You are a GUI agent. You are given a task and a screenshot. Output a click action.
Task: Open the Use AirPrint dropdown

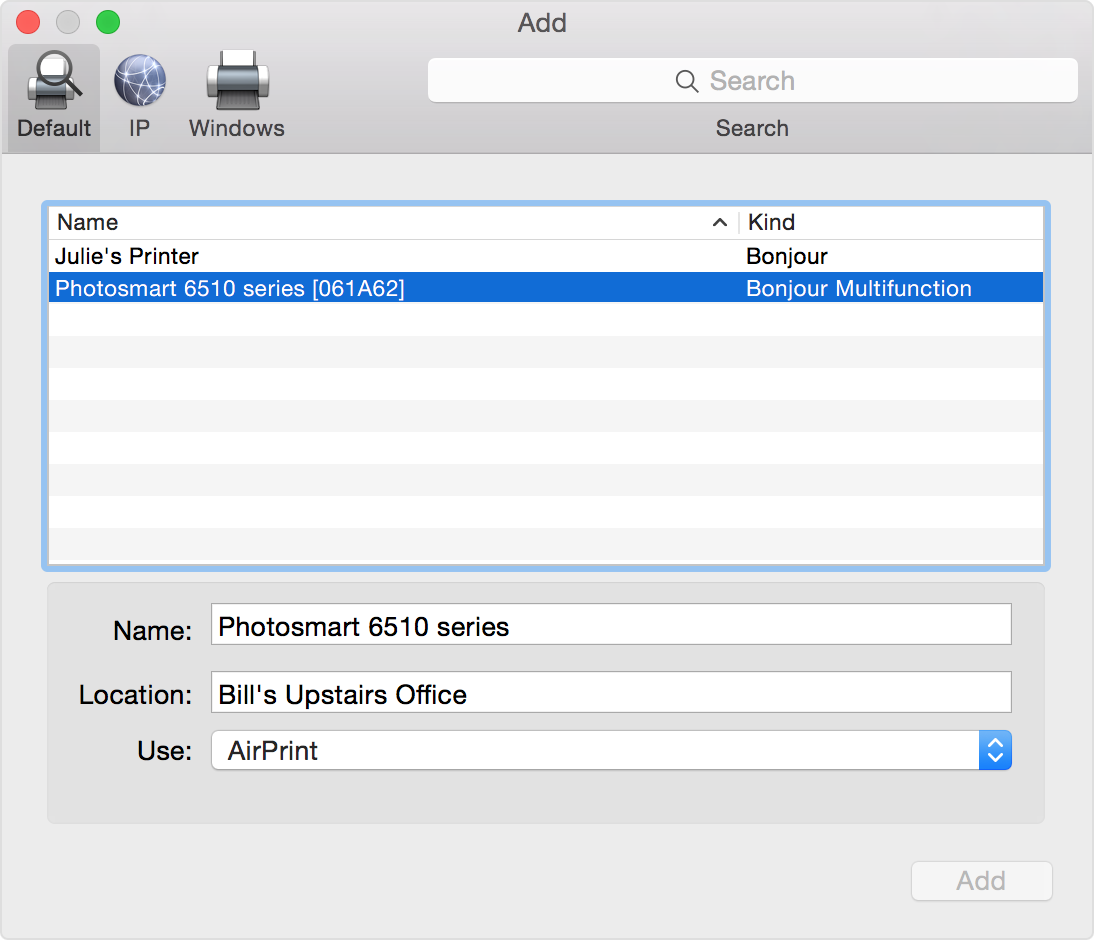tap(611, 750)
